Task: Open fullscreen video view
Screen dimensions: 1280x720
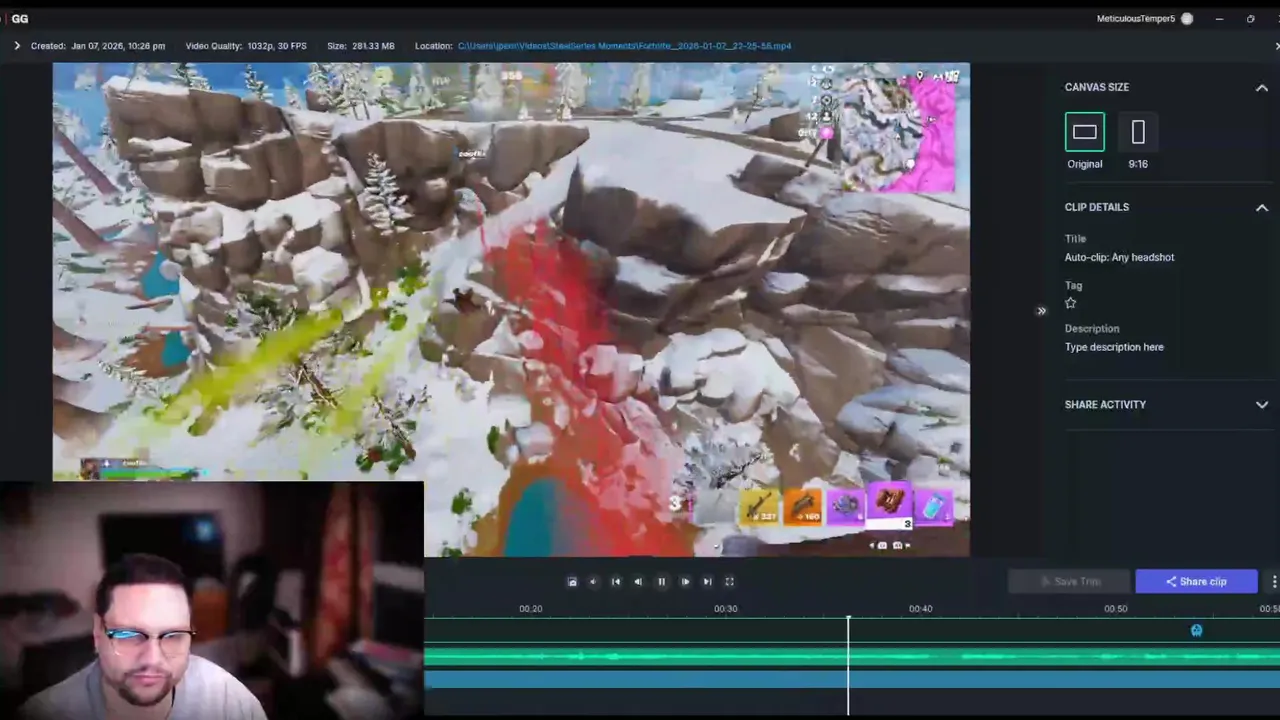Action: pyautogui.click(x=729, y=582)
